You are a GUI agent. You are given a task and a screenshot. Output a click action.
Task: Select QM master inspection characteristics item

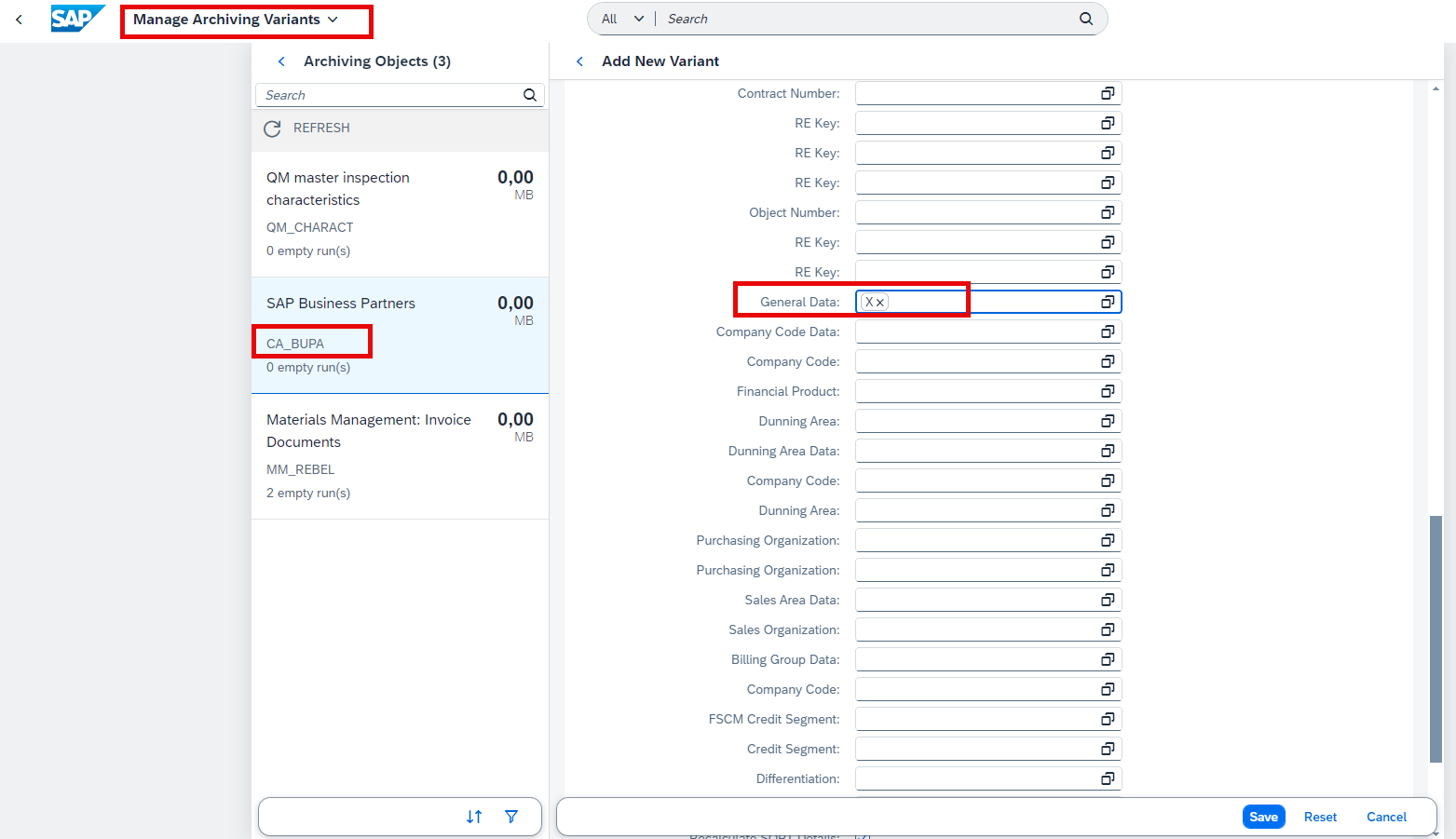(400, 214)
